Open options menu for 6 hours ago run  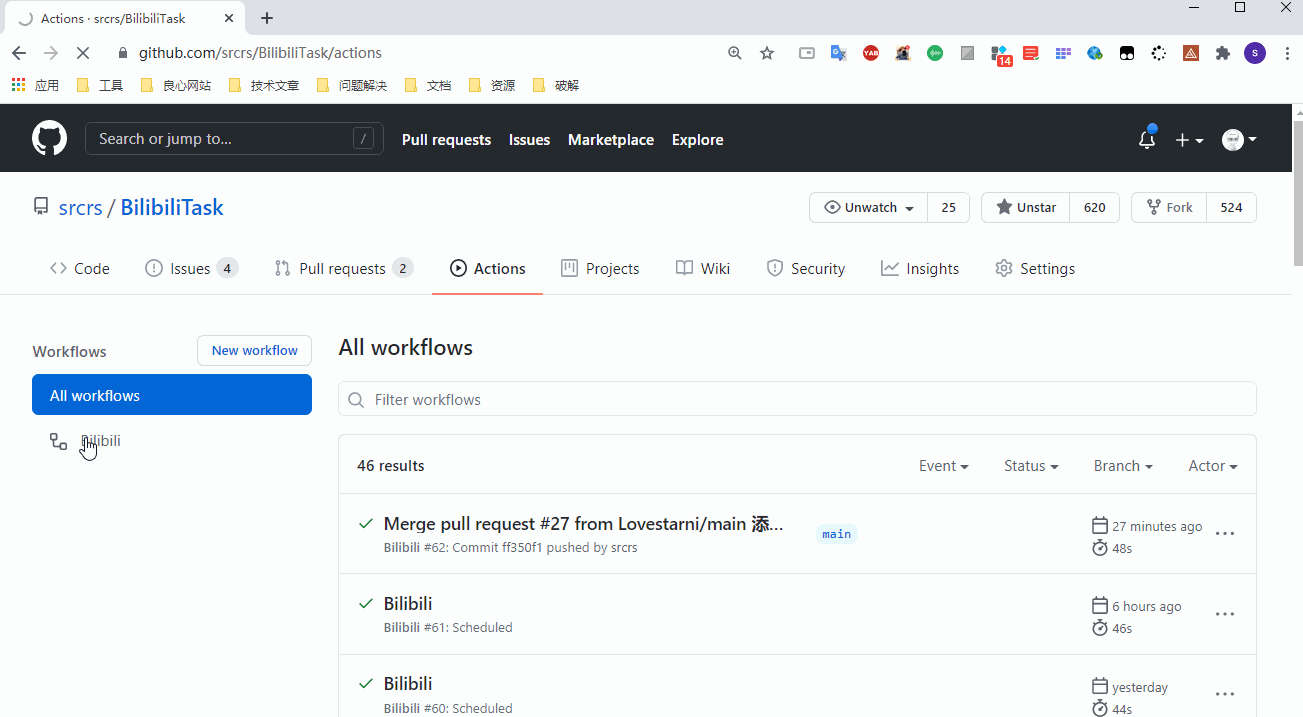[1225, 614]
